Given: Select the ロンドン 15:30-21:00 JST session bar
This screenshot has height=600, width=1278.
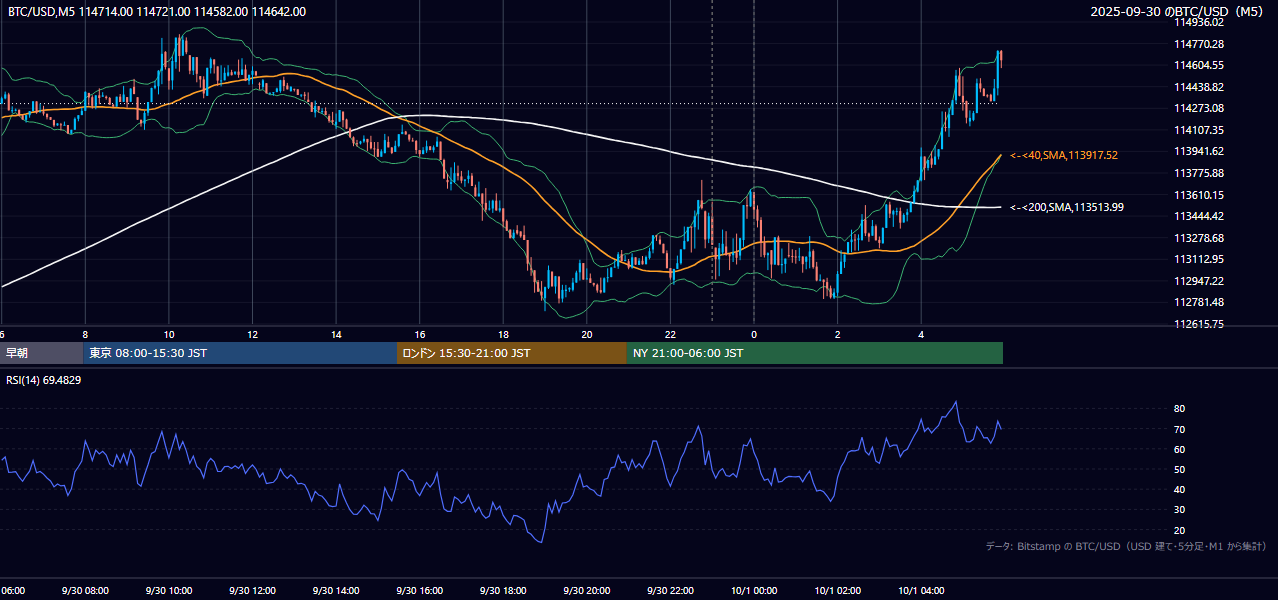Looking at the screenshot, I should [512, 353].
